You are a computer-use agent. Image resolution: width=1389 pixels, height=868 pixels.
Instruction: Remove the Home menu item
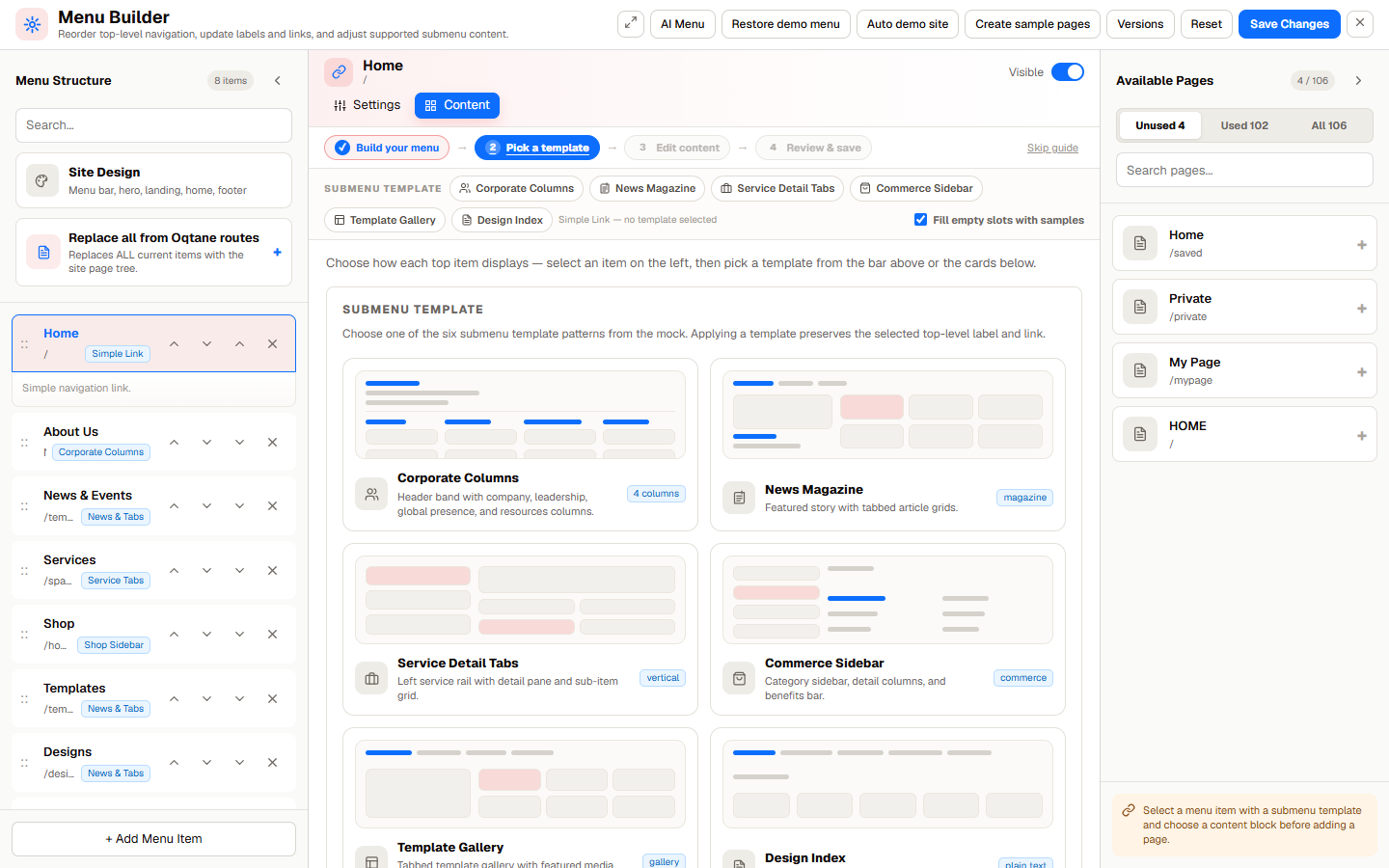[272, 344]
